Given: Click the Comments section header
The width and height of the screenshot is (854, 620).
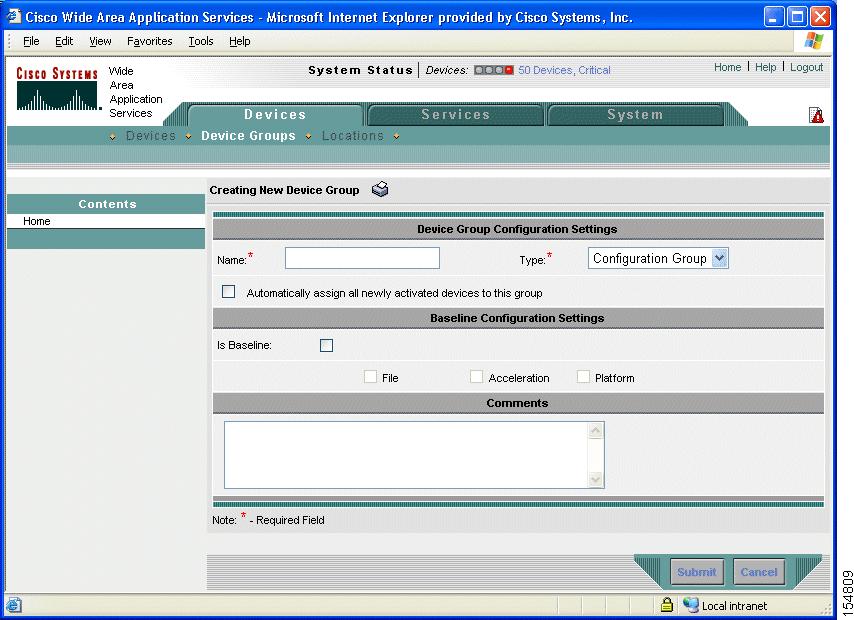Looking at the screenshot, I should coord(517,403).
